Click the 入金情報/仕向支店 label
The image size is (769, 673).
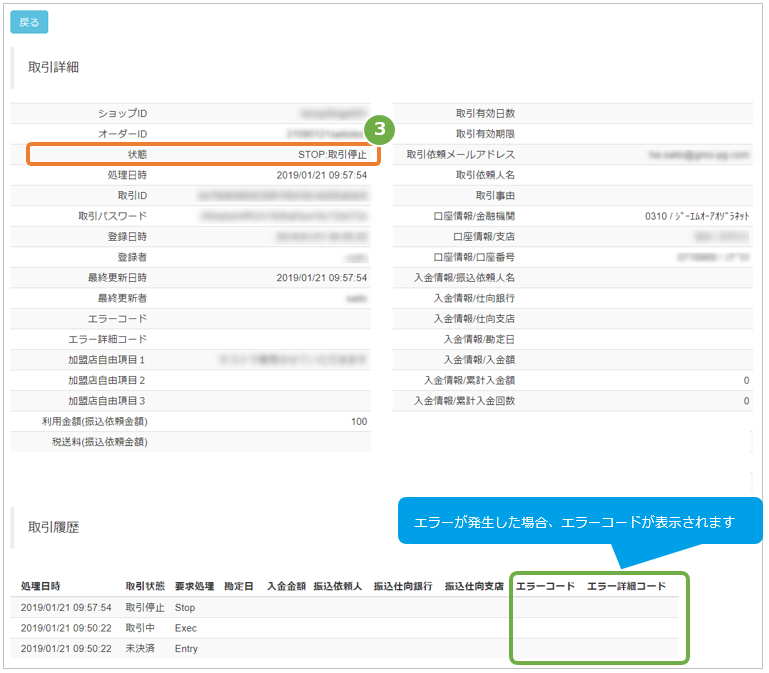(x=474, y=319)
